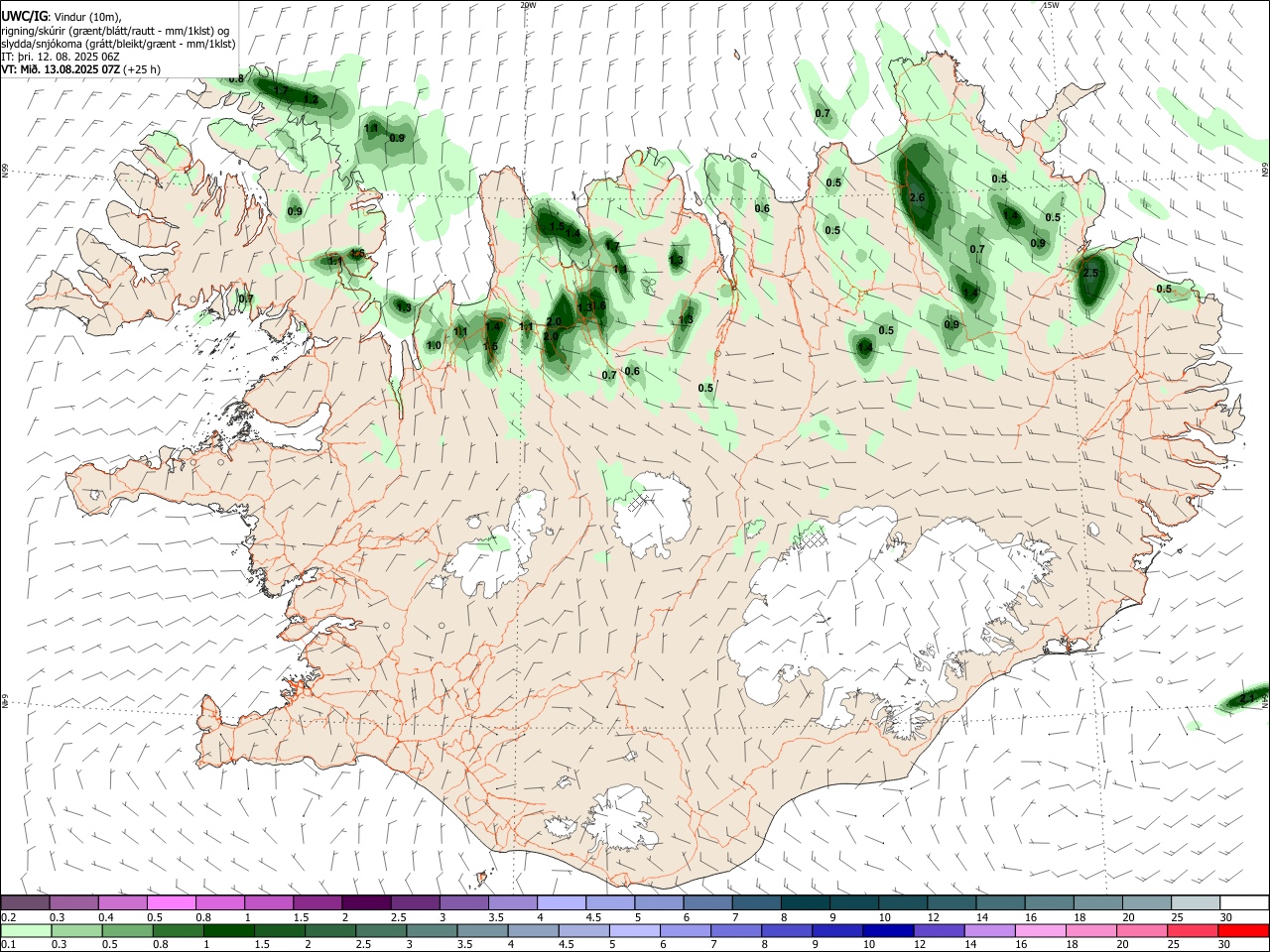Click the '2.6' precipitation value on the map

(x=917, y=197)
